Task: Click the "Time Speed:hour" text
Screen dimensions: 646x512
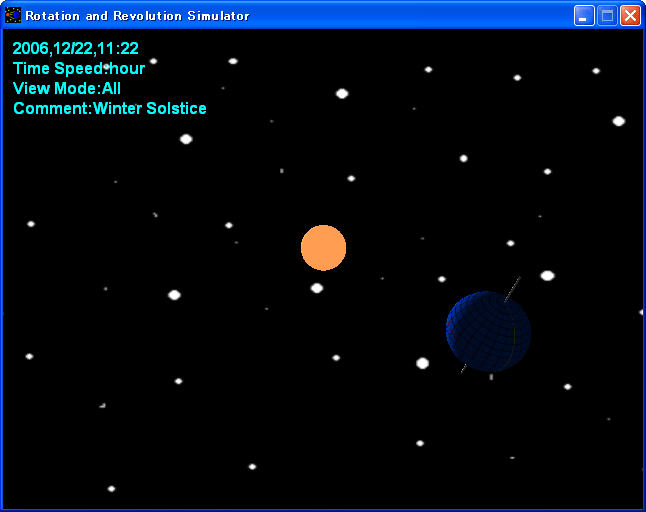Action: point(79,68)
